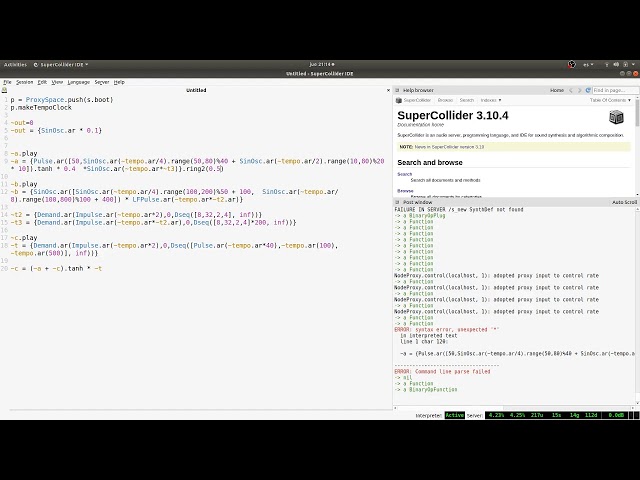Place cursor on '~a.play' line
The width and height of the screenshot is (640, 480).
[24, 153]
